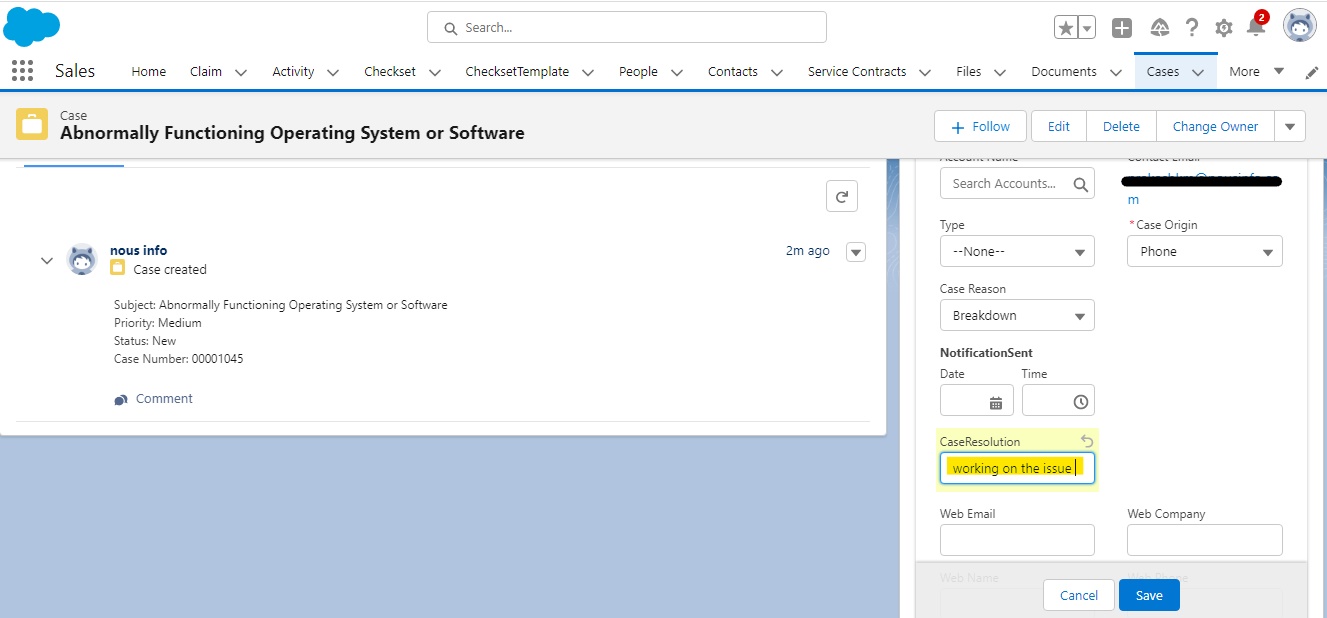Image resolution: width=1327 pixels, height=618 pixels.
Task: Open the feed post actions dropdown
Action: point(856,252)
